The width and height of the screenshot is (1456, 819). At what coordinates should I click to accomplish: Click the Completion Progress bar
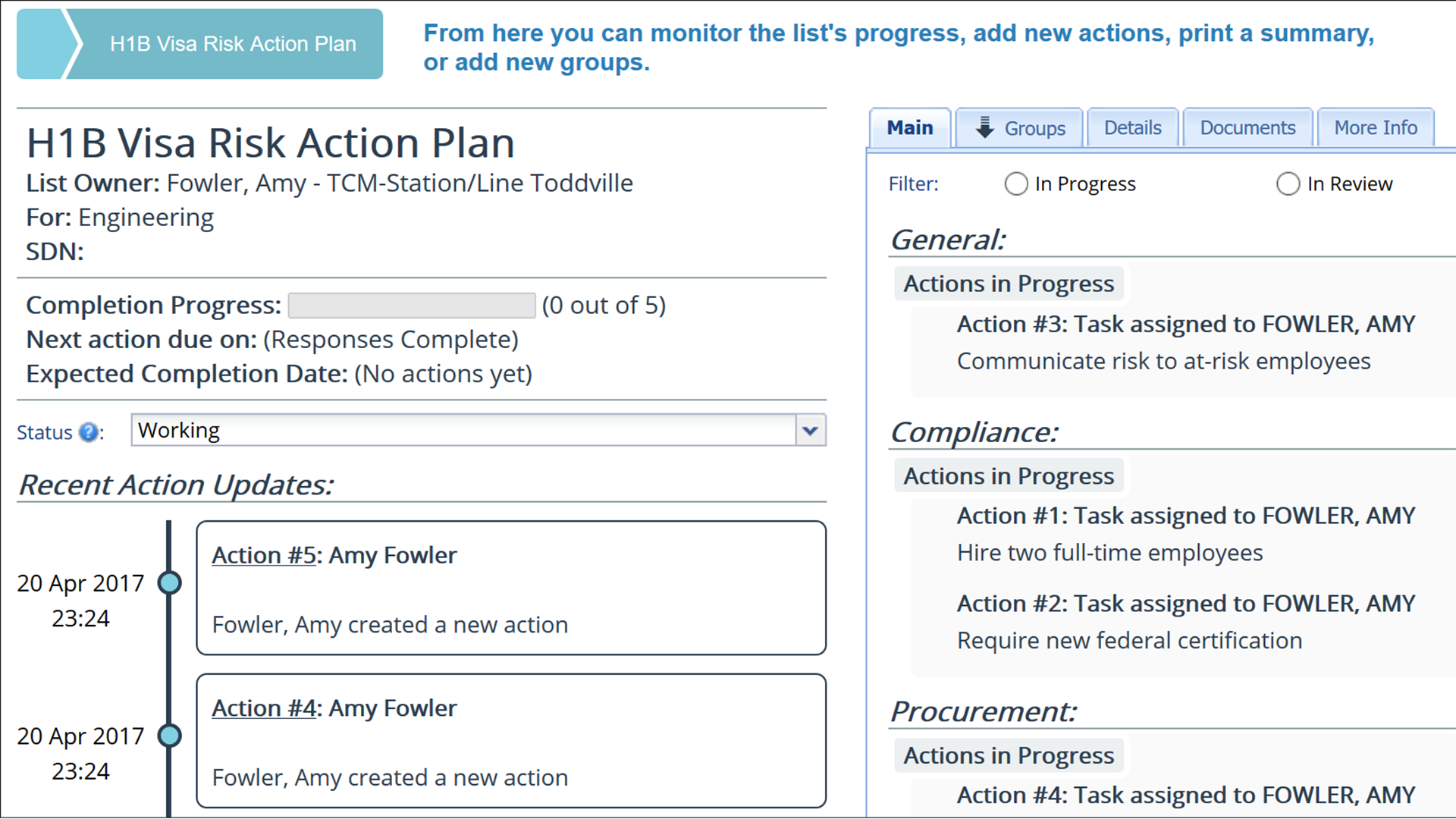click(411, 305)
